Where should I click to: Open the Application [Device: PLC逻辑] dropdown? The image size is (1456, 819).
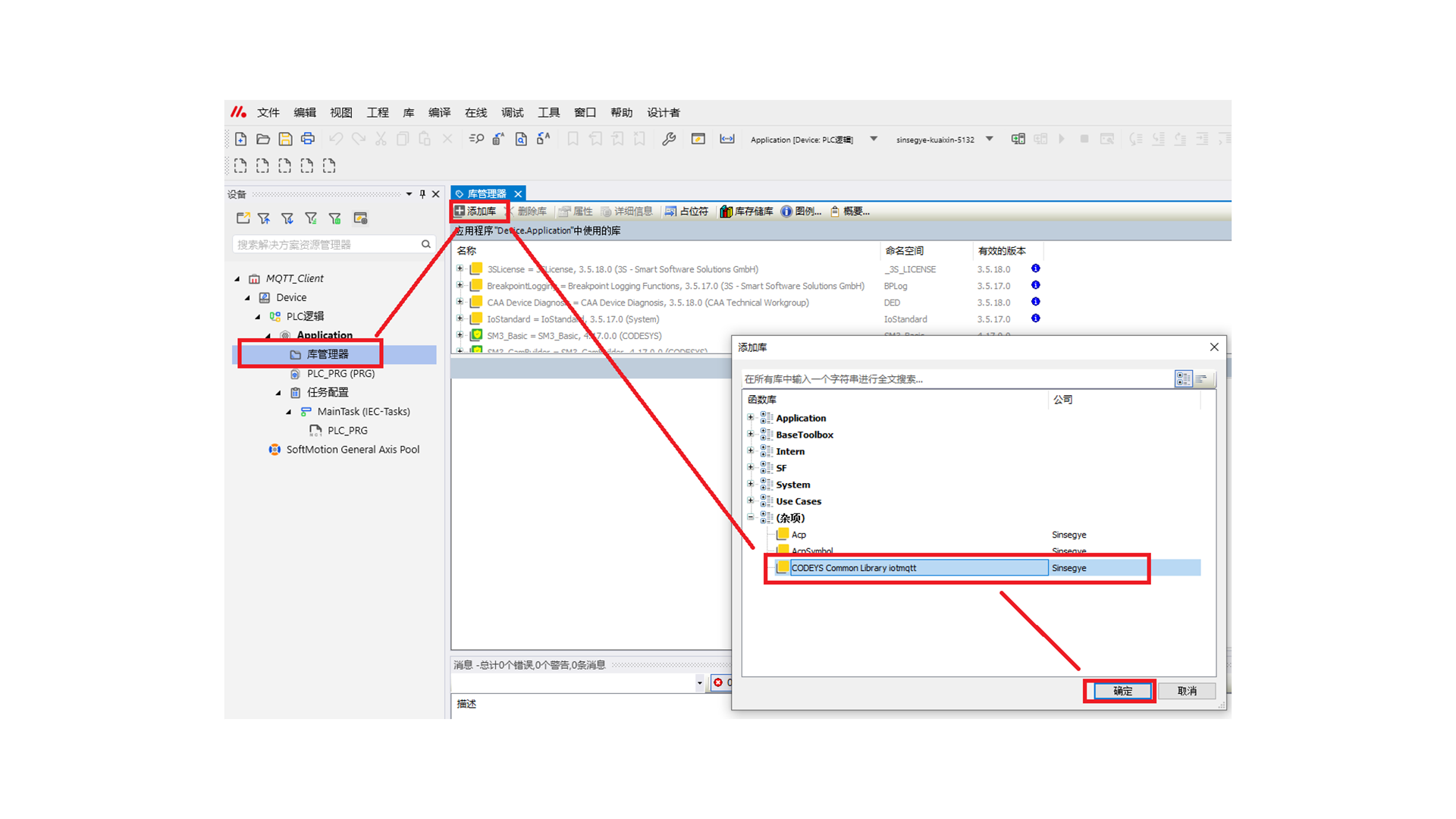[x=874, y=139]
